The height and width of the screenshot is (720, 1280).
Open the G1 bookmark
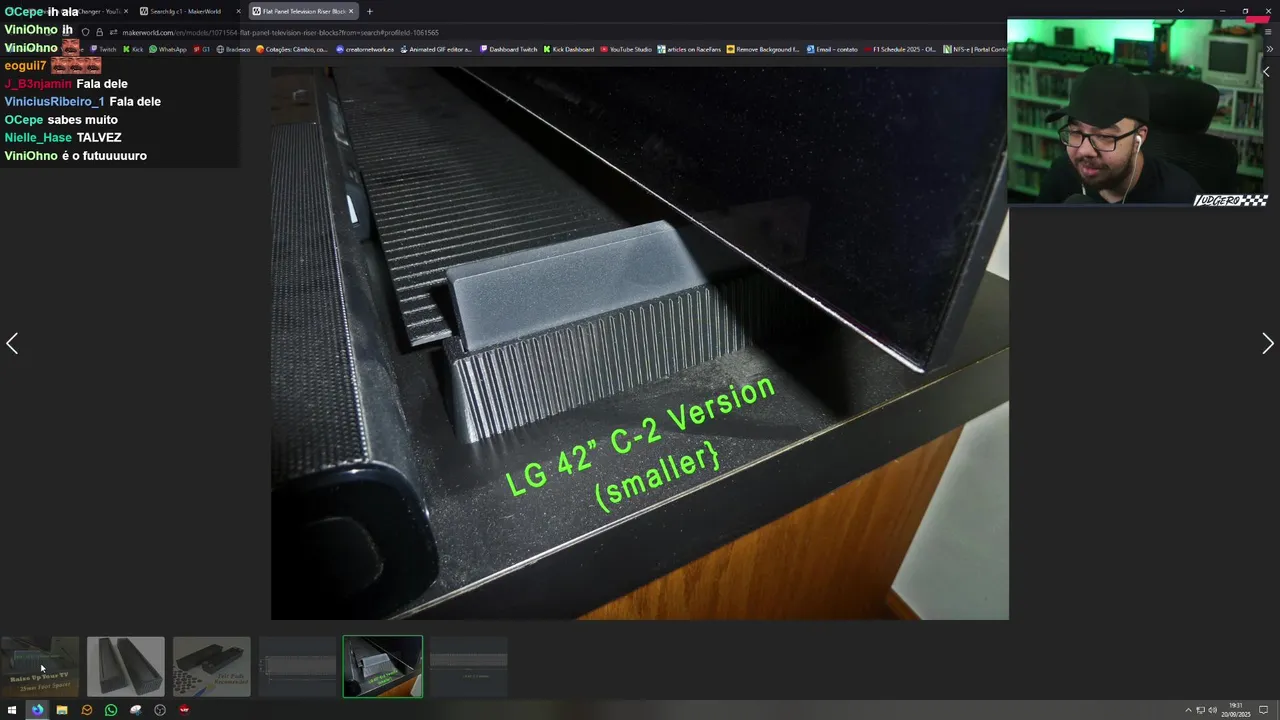click(x=201, y=49)
